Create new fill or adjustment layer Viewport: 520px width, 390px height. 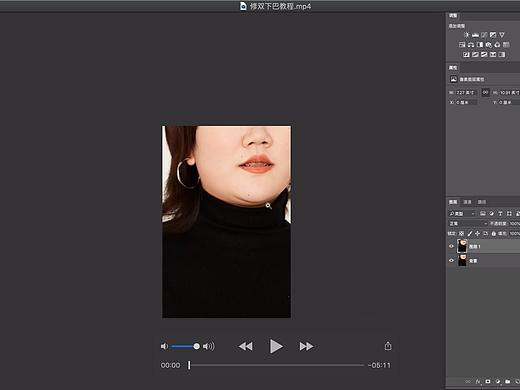pos(498,381)
